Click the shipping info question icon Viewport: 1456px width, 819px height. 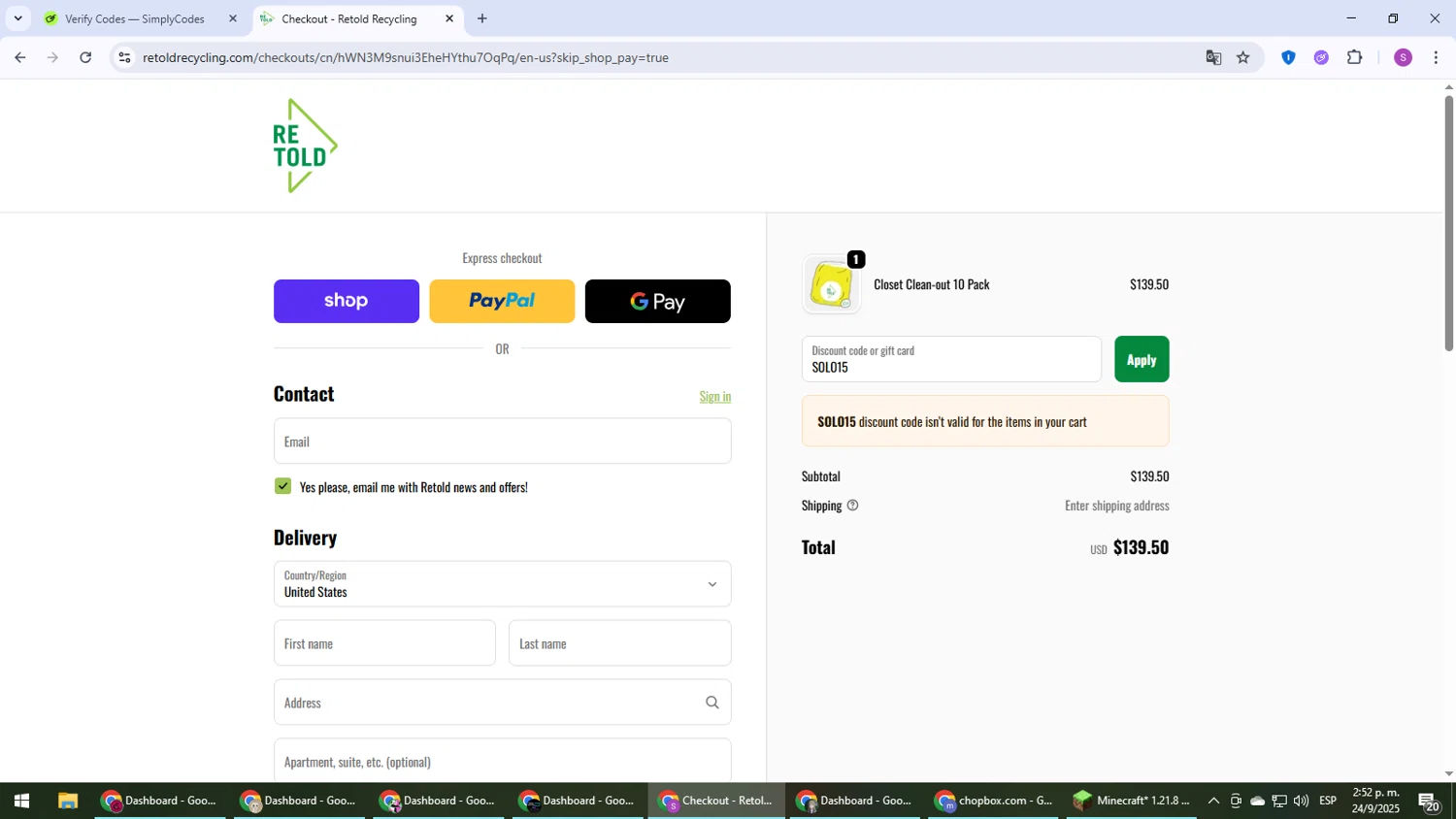click(x=853, y=506)
